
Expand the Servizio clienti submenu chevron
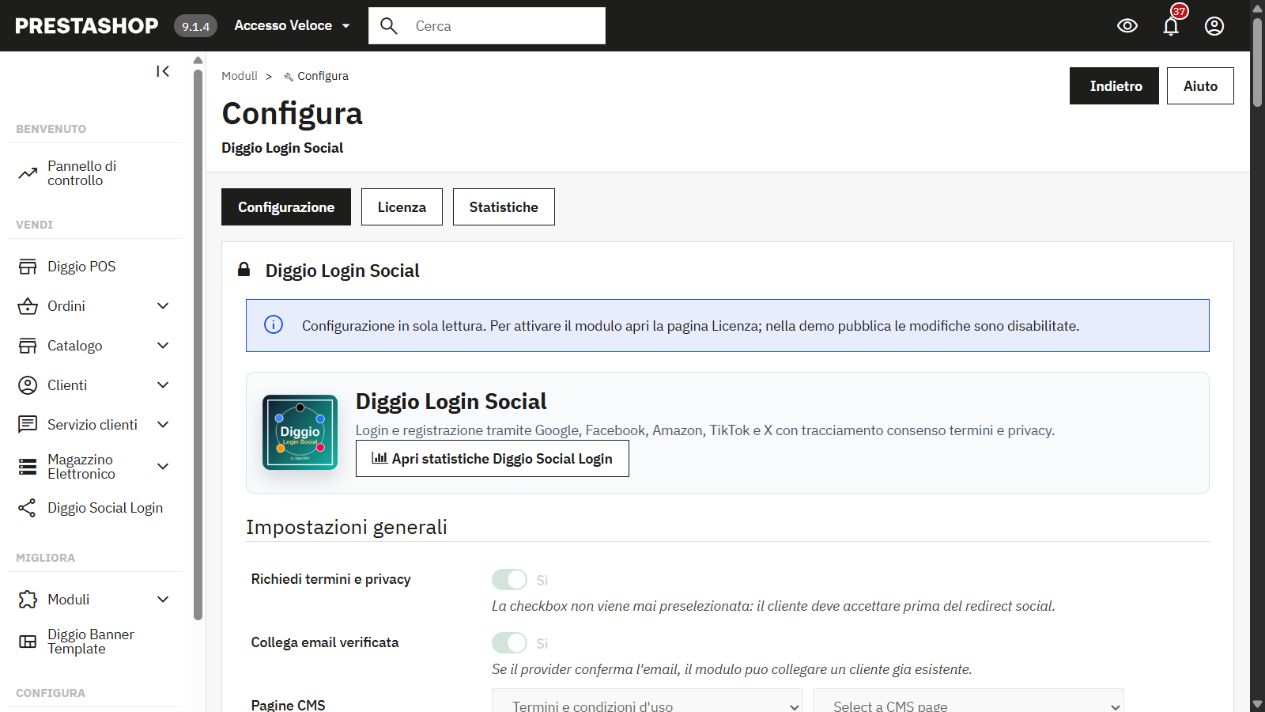[x=163, y=425]
